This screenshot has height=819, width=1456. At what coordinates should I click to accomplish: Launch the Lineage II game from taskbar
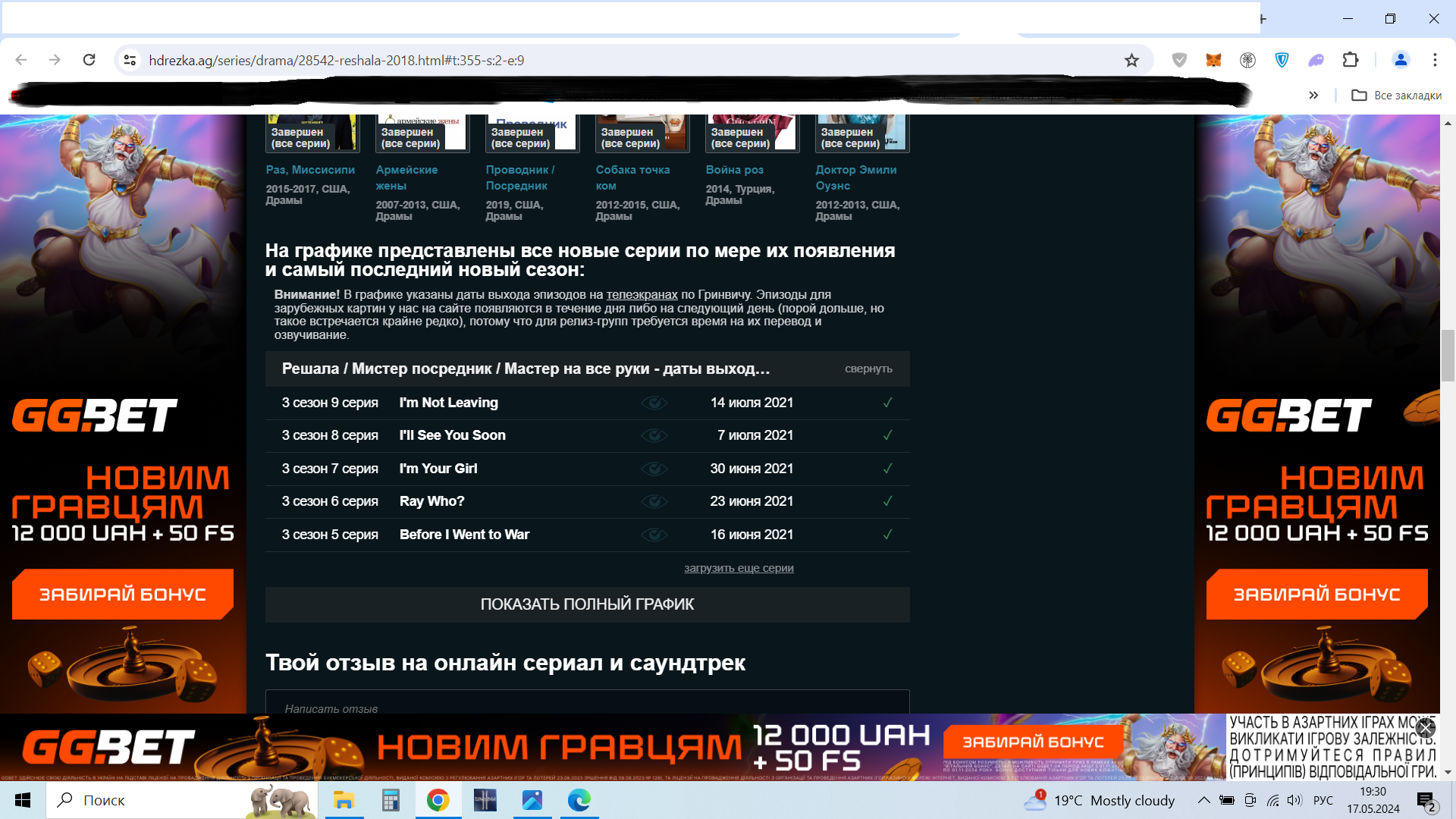485,800
